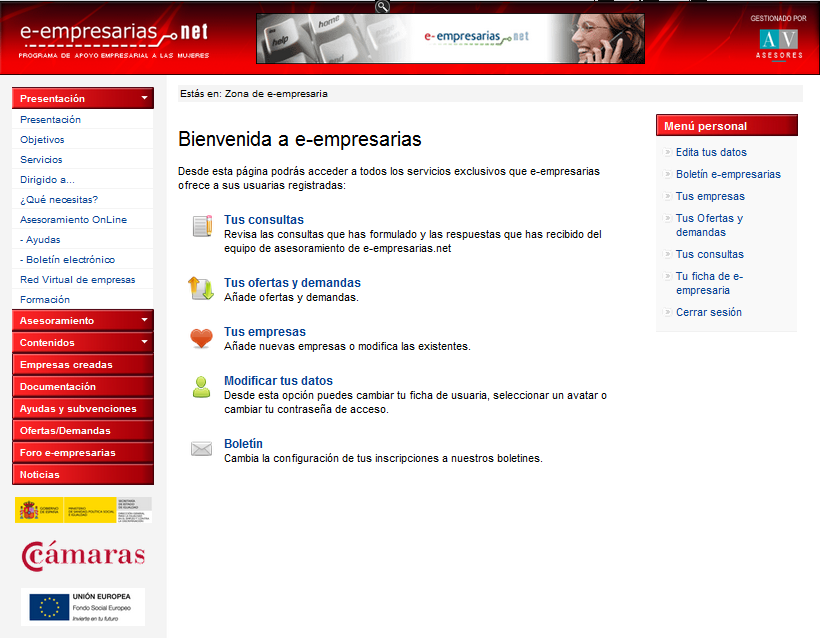Click the Presentación red menu header
Viewport: 820px width, 638px height.
(83, 98)
